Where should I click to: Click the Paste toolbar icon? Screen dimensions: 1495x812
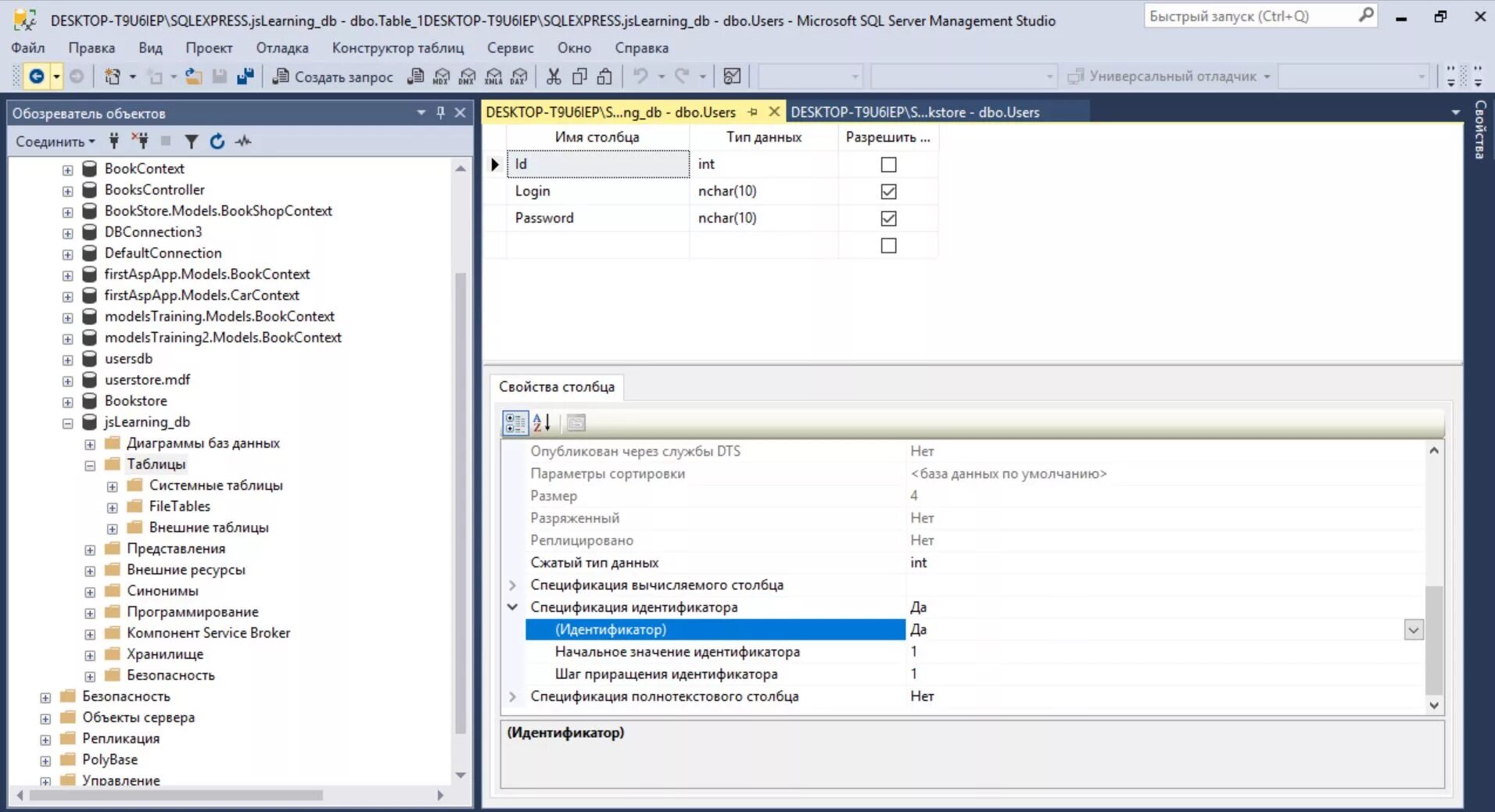click(605, 76)
